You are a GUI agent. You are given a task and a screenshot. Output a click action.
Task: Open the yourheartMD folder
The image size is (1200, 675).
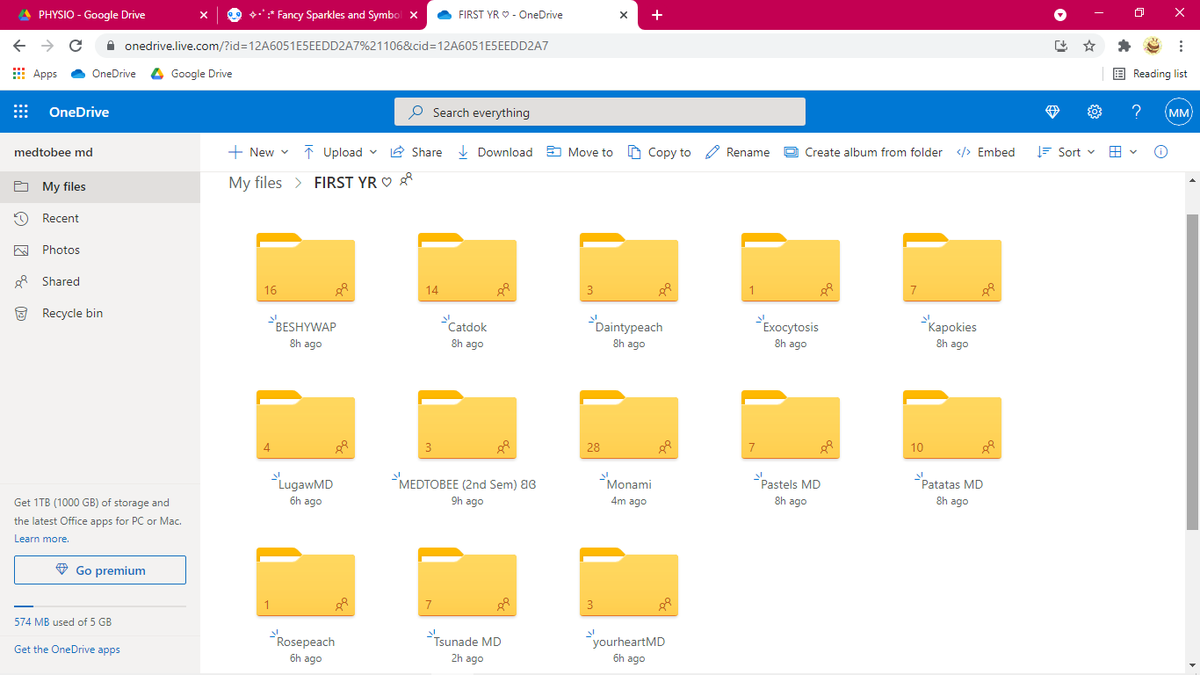(629, 582)
